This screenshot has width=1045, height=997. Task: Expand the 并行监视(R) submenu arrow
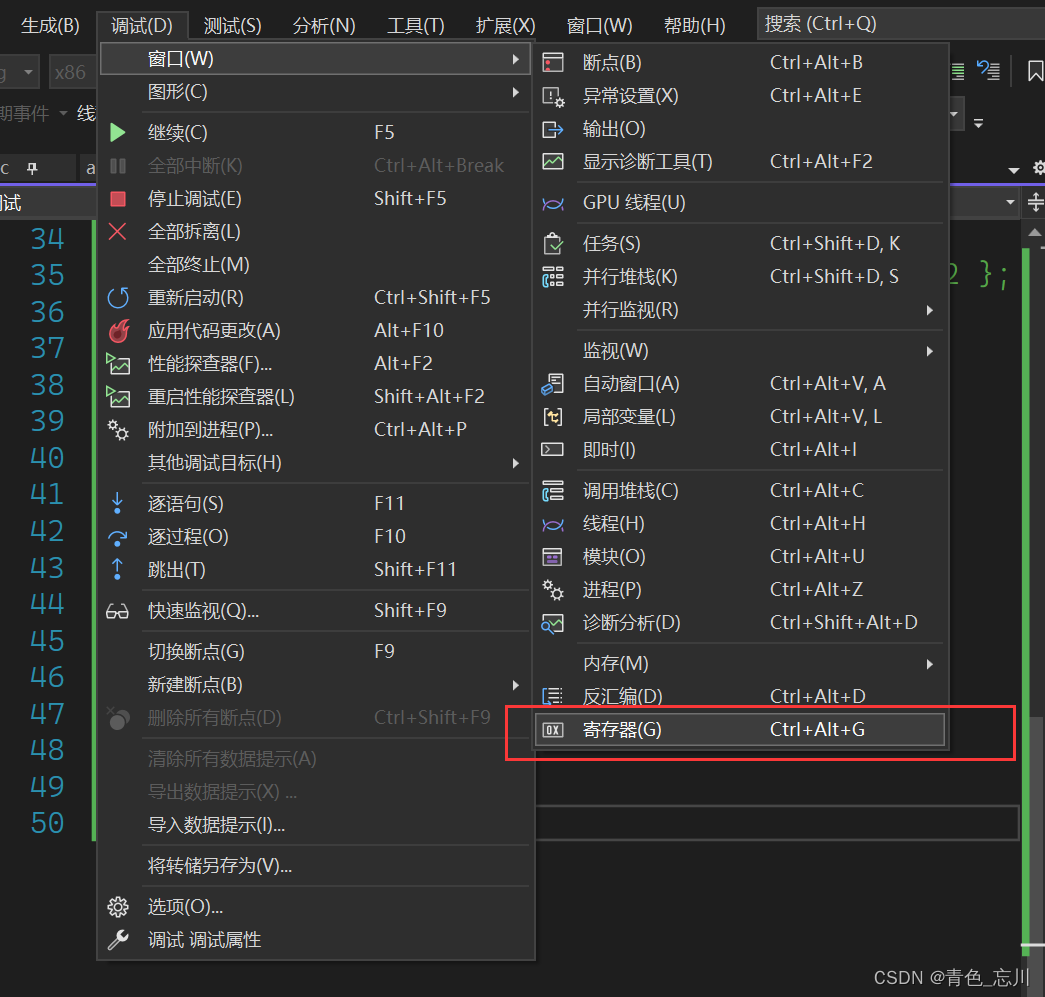pyautogui.click(x=930, y=310)
